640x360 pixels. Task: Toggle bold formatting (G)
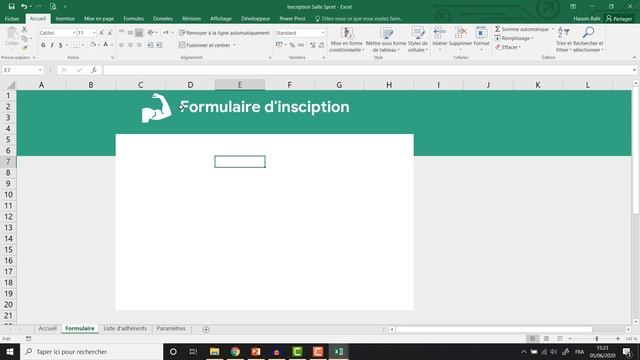[x=43, y=45]
